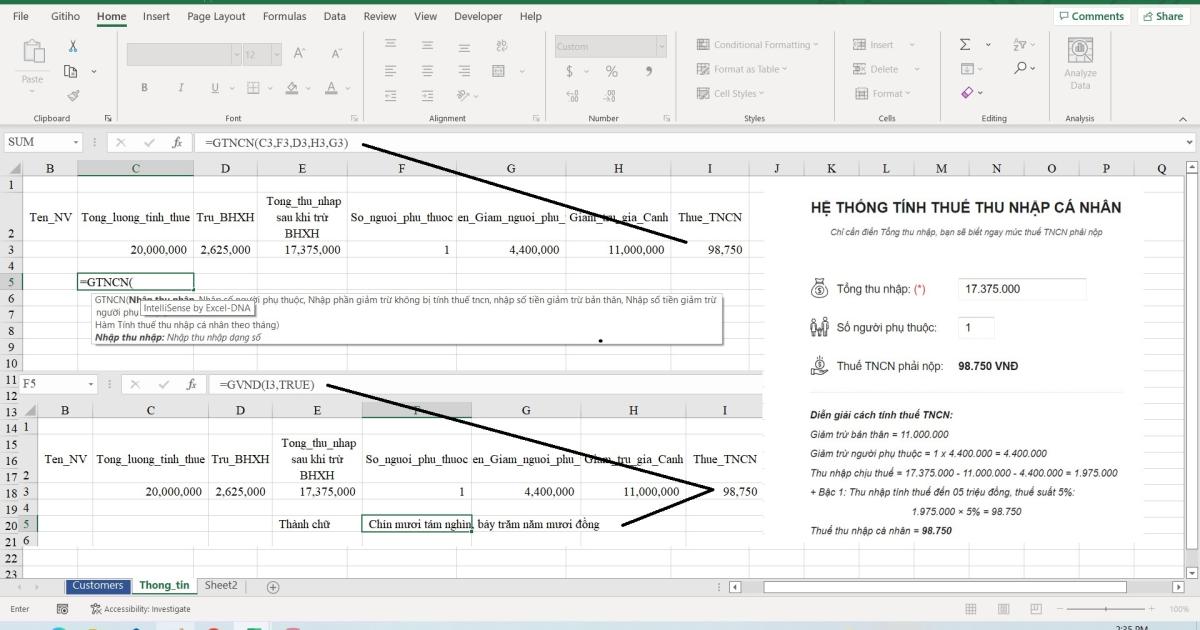Toggle Bold formatting
The width and height of the screenshot is (1200, 630).
(x=144, y=88)
